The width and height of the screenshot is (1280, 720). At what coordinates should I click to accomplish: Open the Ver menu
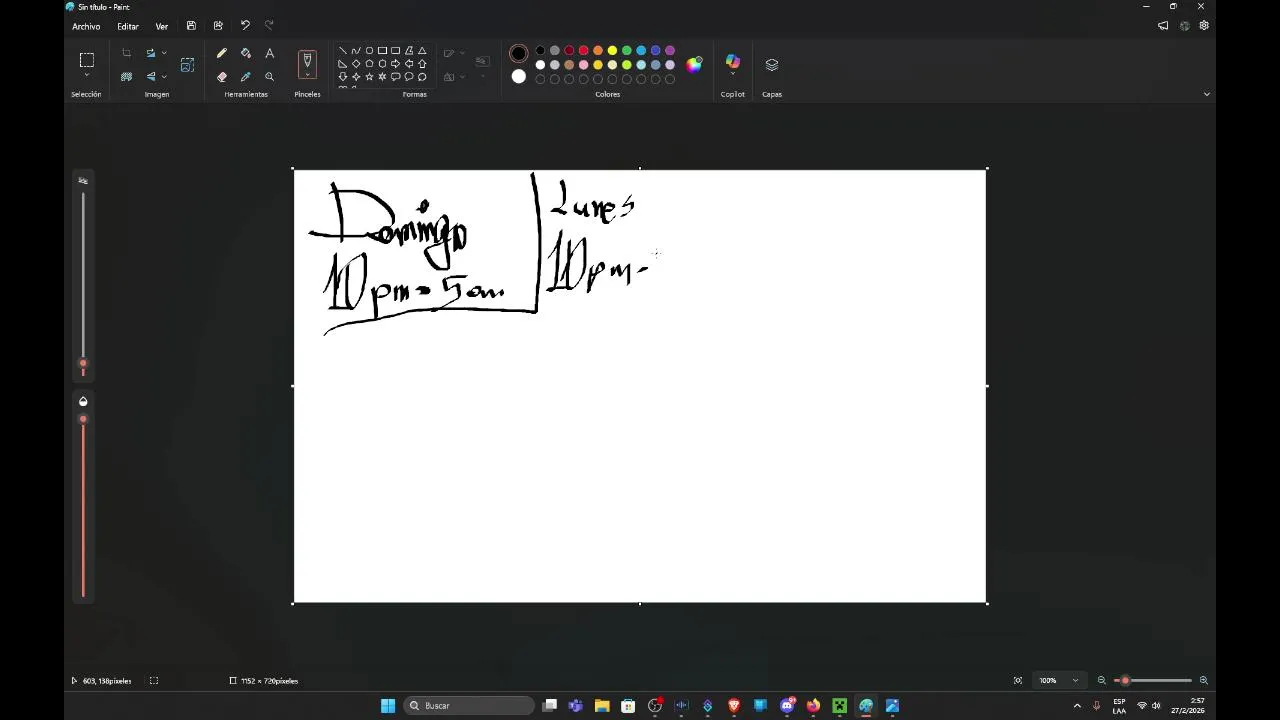pyautogui.click(x=162, y=26)
